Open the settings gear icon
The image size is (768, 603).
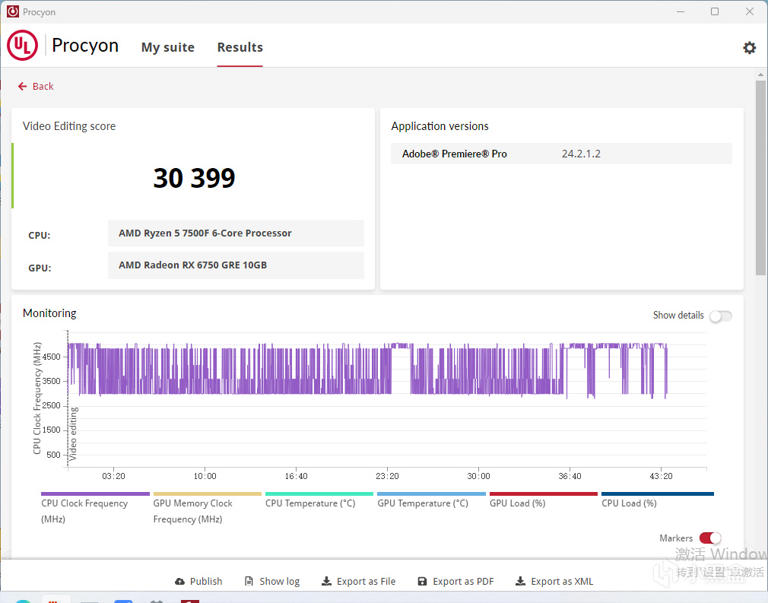(x=749, y=48)
